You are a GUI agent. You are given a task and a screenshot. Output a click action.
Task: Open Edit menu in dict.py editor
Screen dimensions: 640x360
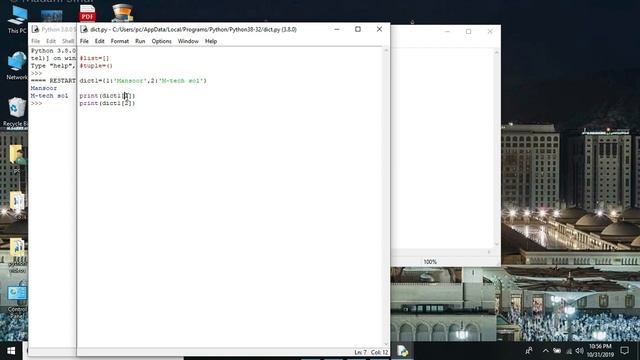(100, 41)
